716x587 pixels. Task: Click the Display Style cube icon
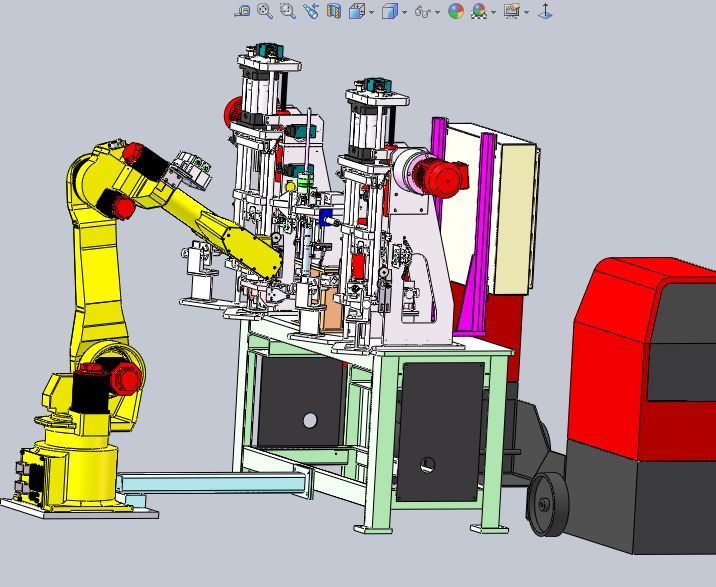point(390,11)
